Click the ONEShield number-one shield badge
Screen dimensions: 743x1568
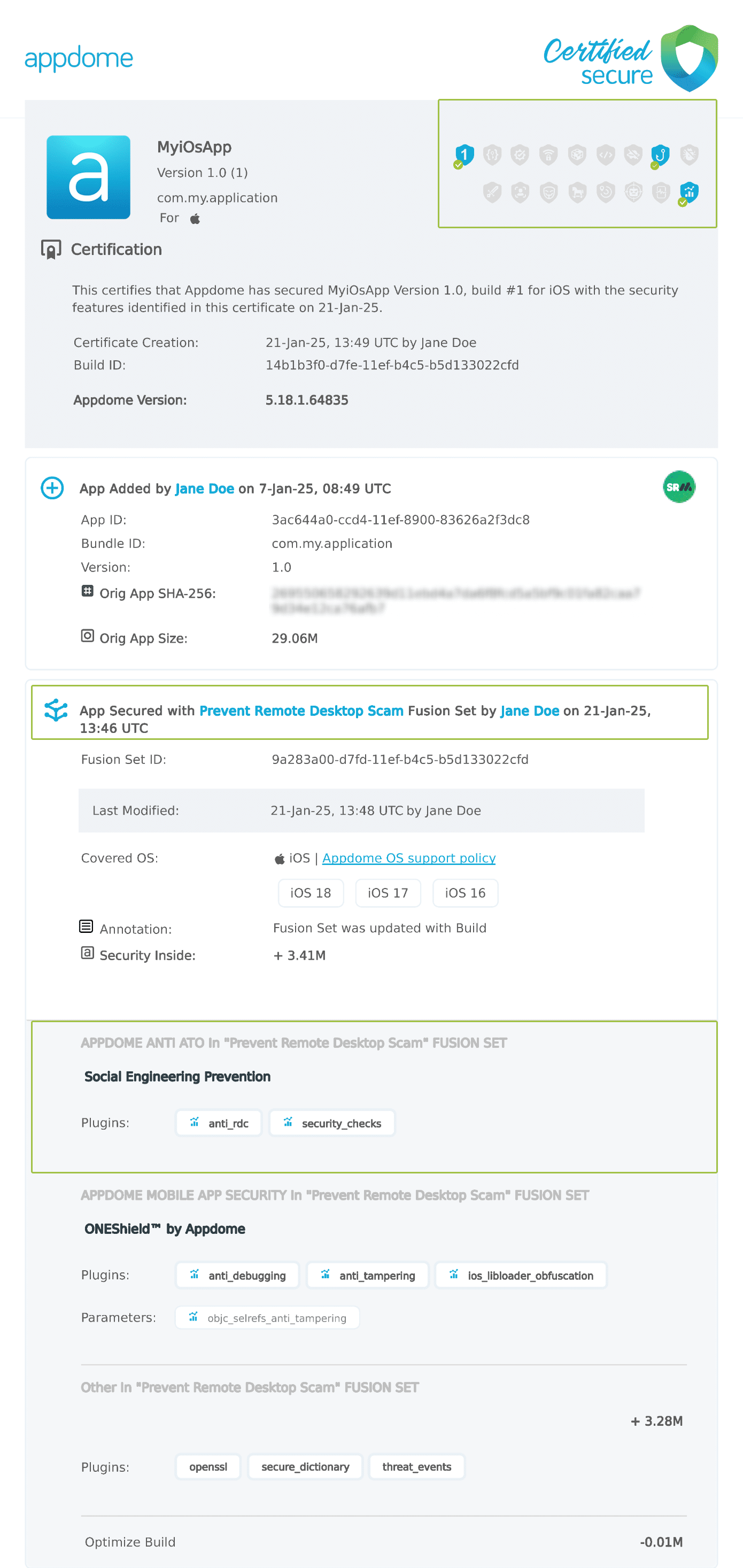click(x=465, y=155)
